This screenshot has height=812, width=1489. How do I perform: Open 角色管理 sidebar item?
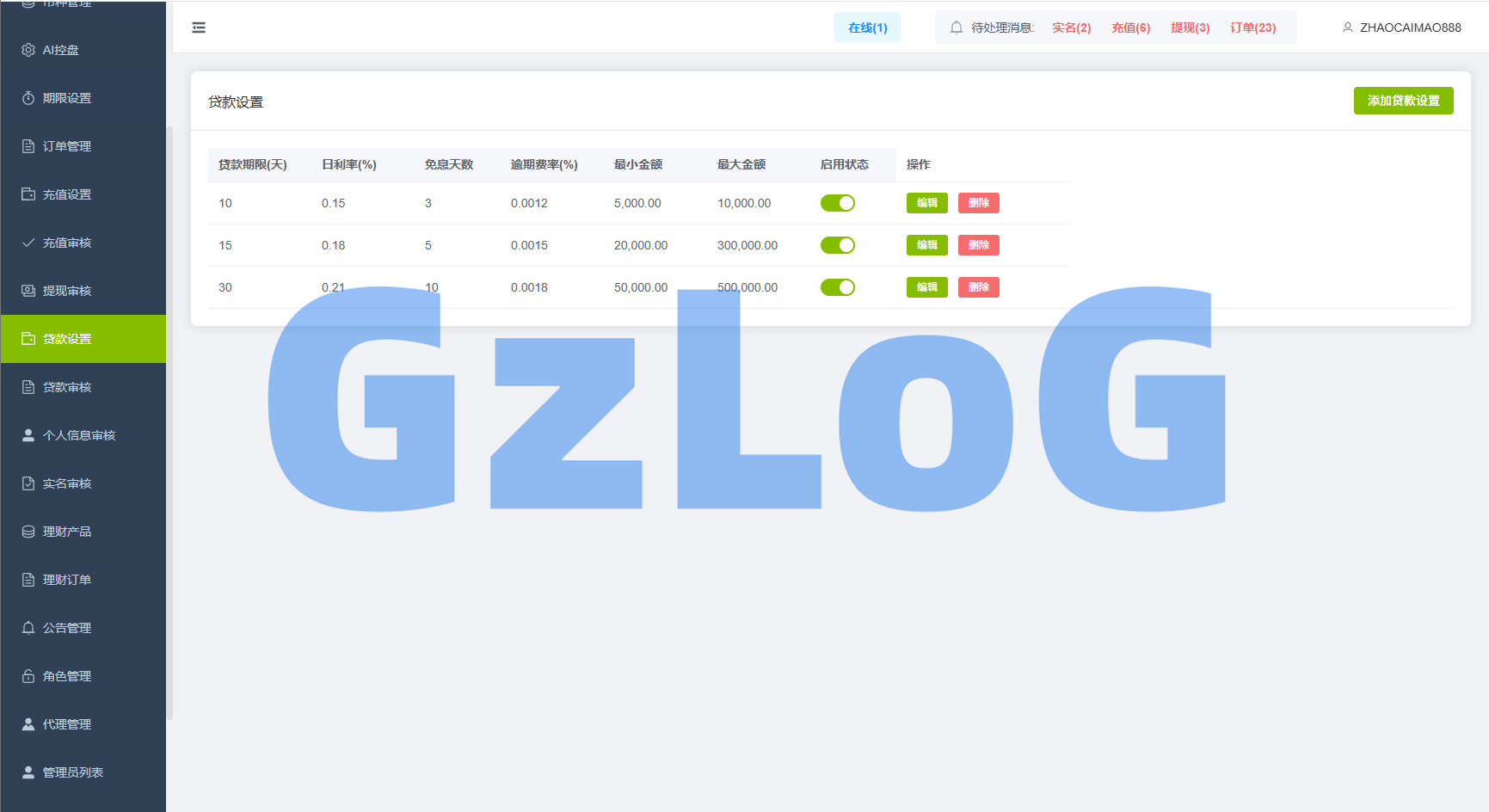83,676
